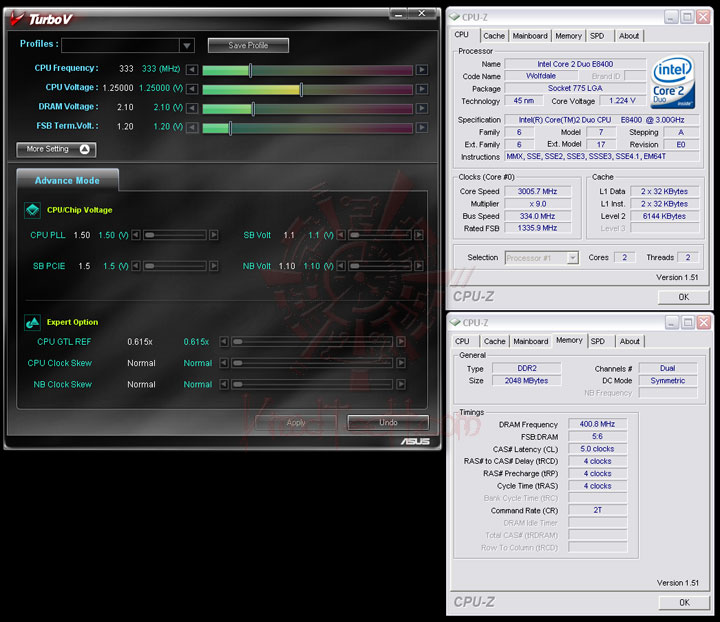Open CPU tab in bottom CPU-Z window
This screenshot has height=622, width=720.
point(462,342)
